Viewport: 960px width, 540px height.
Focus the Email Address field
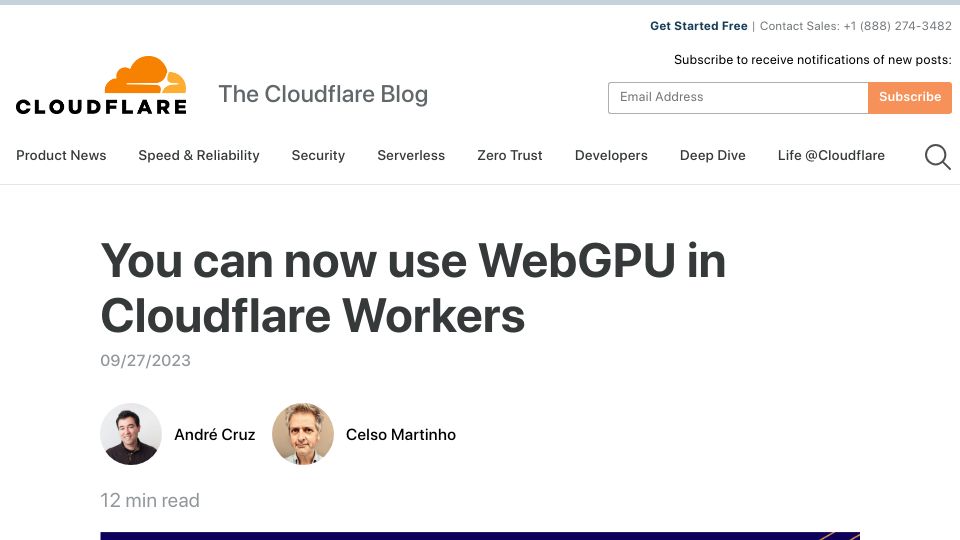tap(738, 97)
